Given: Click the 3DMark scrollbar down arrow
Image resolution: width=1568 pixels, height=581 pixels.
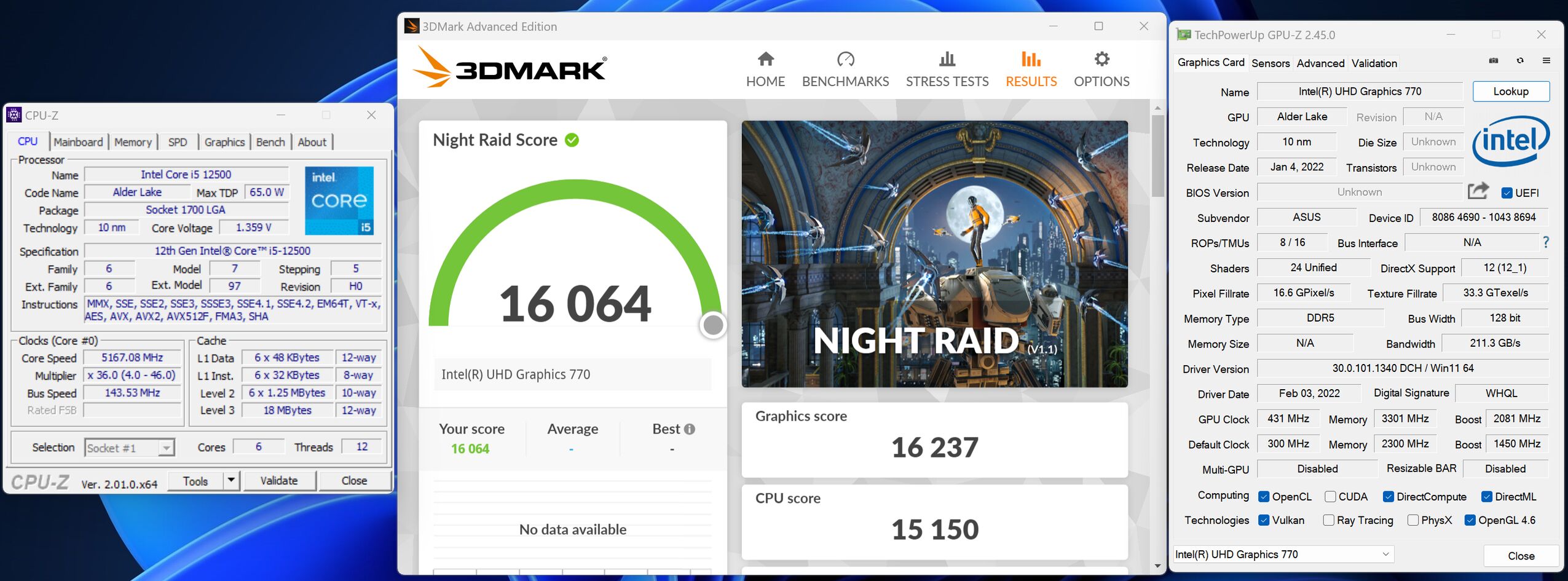Looking at the screenshot, I should 1157,566.
